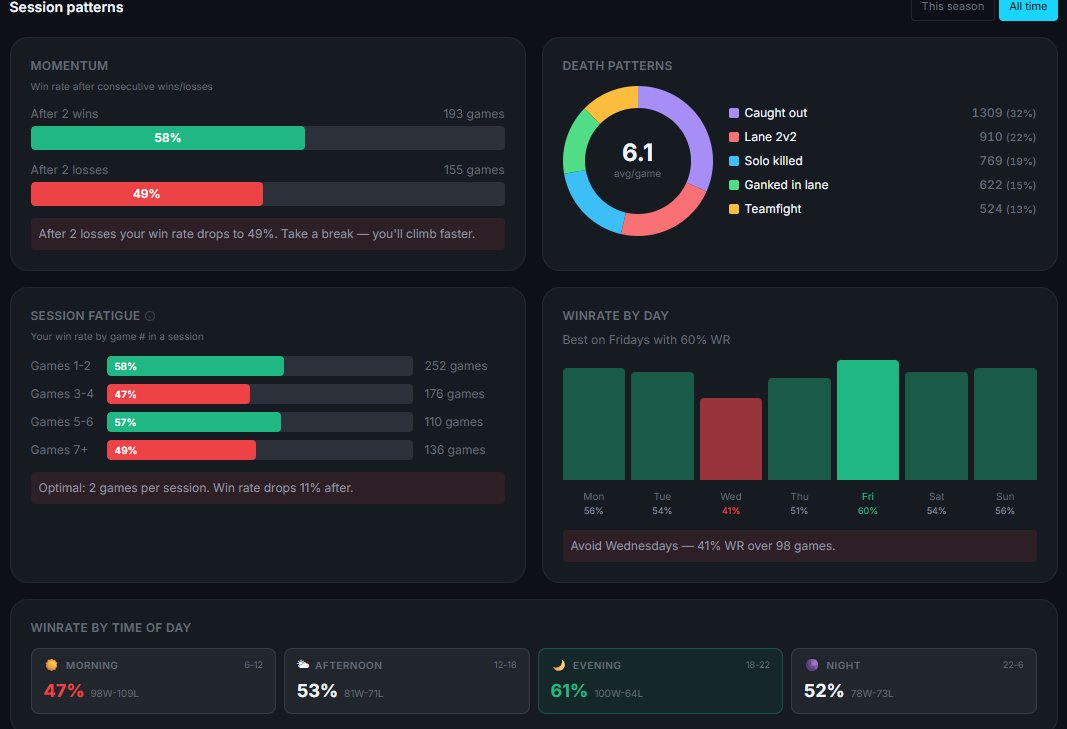Screen dimensions: 1067x729
Task: Click the "98W-109L" morning record
Action: pos(114,694)
